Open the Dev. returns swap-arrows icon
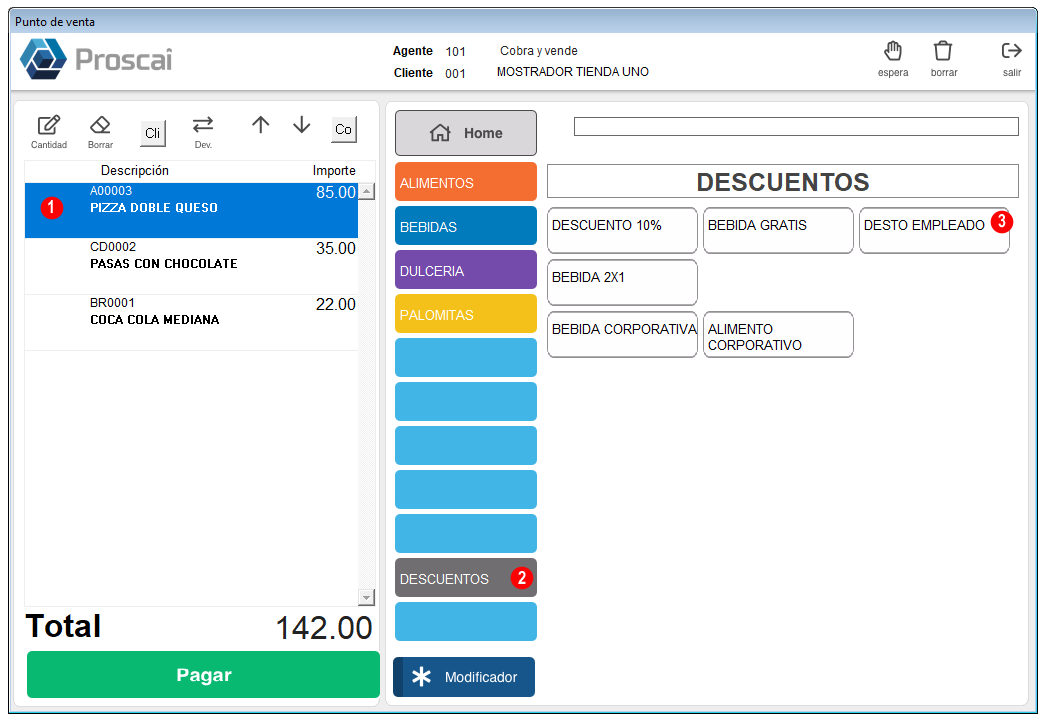The height and width of the screenshot is (722, 1043). [203, 124]
